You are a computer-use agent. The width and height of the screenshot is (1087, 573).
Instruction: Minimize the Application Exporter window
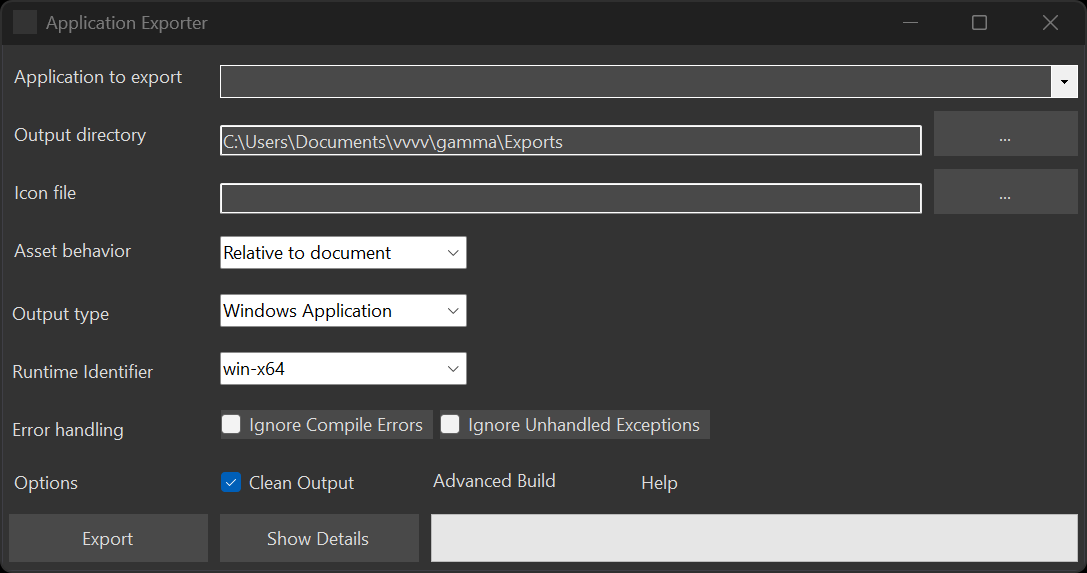tap(910, 22)
